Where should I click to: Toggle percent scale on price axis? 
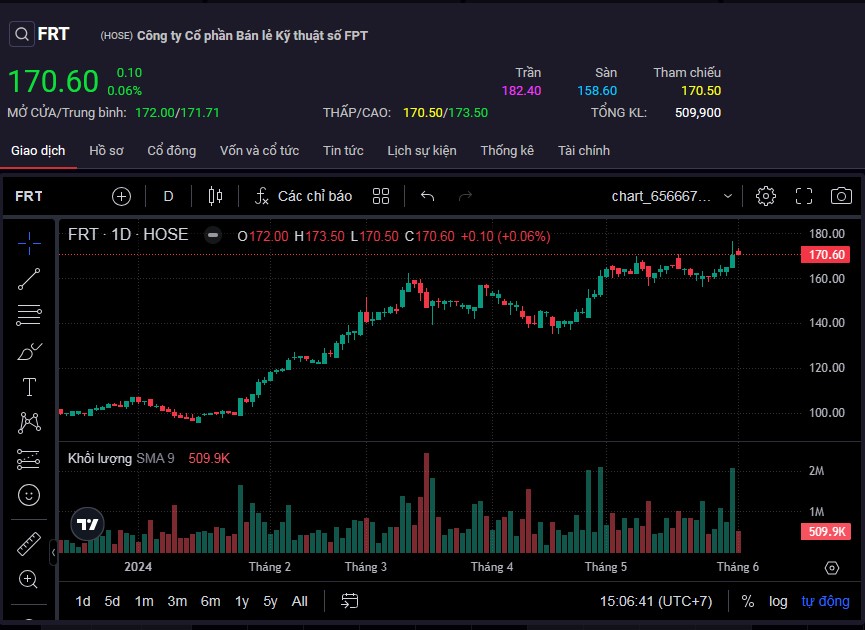[x=748, y=601]
